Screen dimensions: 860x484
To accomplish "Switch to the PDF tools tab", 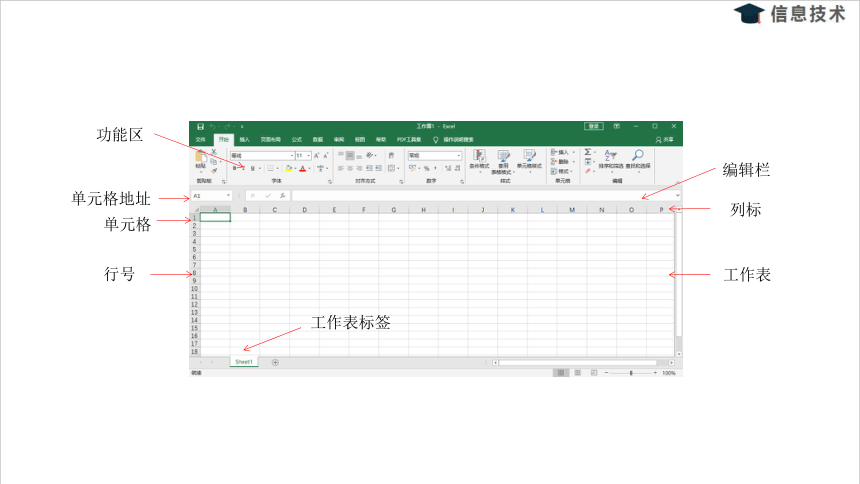I will [409, 139].
